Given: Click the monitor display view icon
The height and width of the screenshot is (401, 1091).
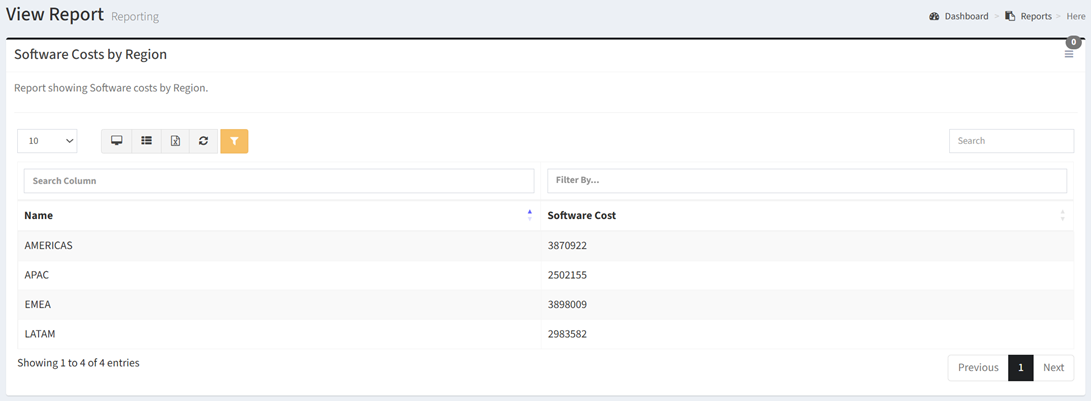Looking at the screenshot, I should coord(117,141).
